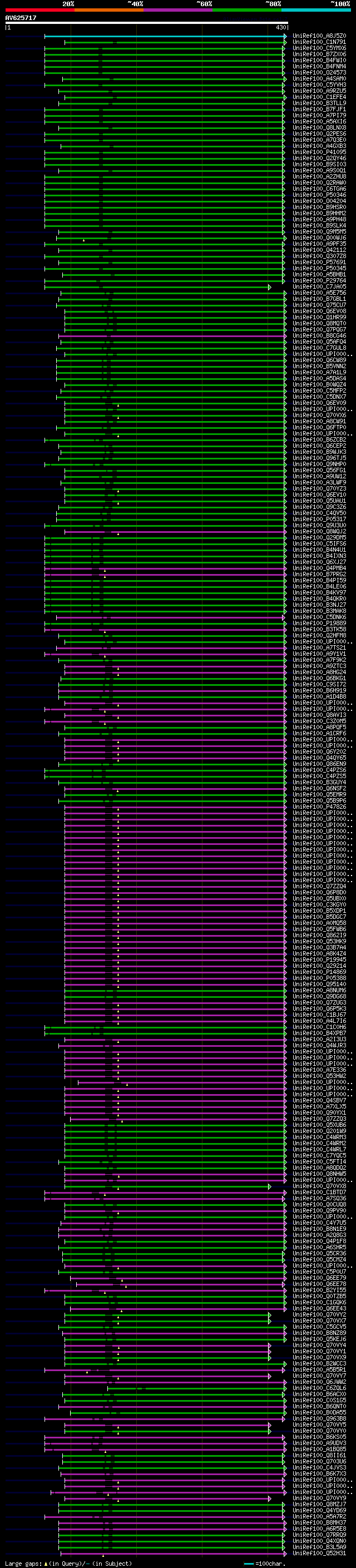Open UniRef100_C1EFE4 hit

(x=319, y=97)
